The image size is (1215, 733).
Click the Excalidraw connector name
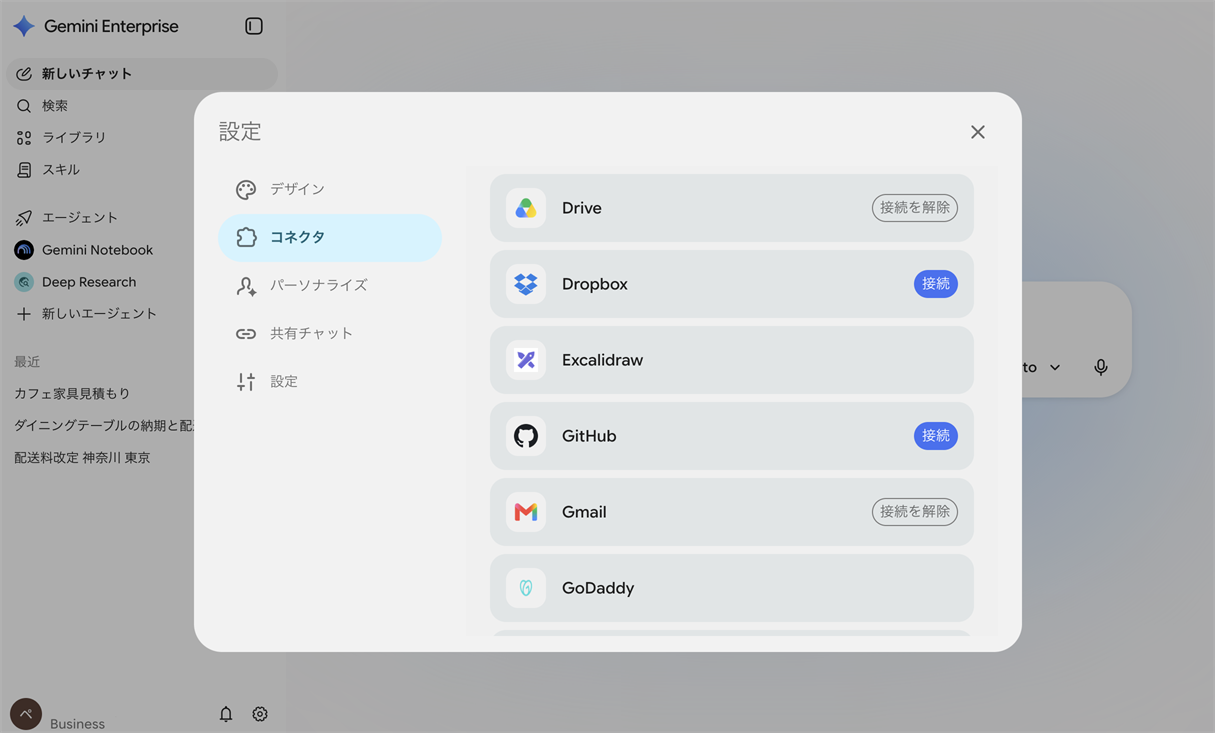602,360
